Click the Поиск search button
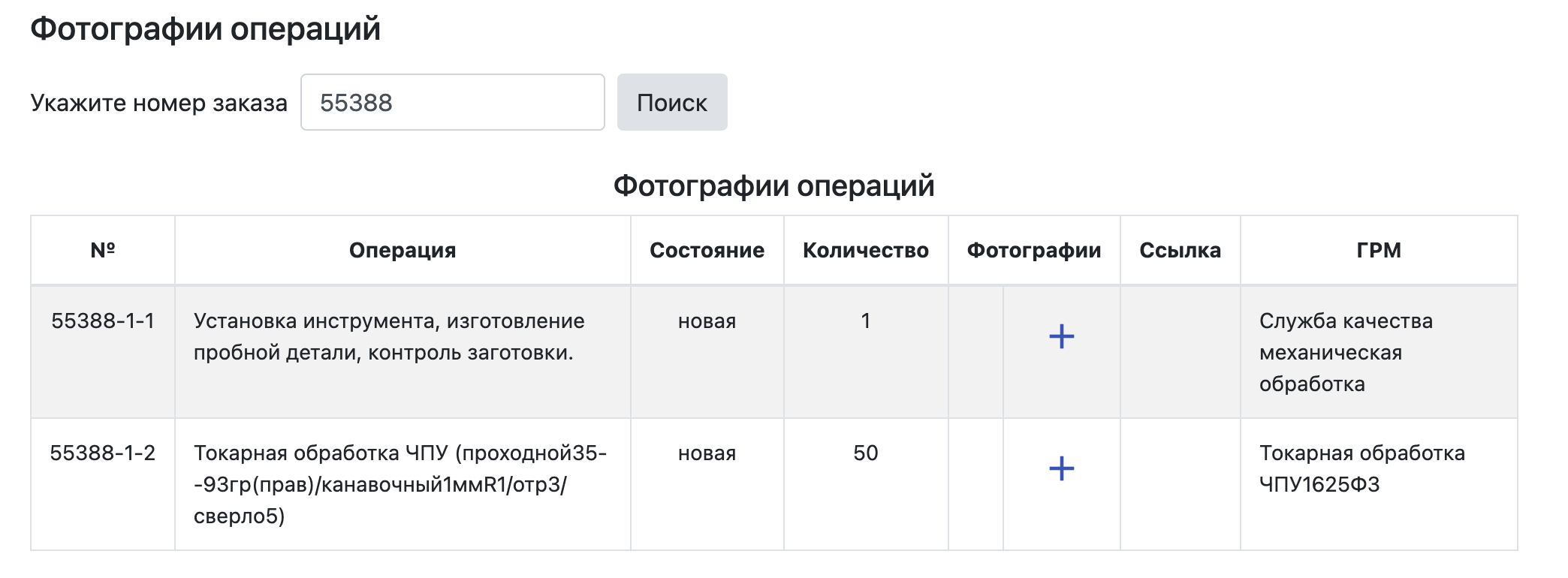This screenshot has width=1568, height=578. pos(672,102)
